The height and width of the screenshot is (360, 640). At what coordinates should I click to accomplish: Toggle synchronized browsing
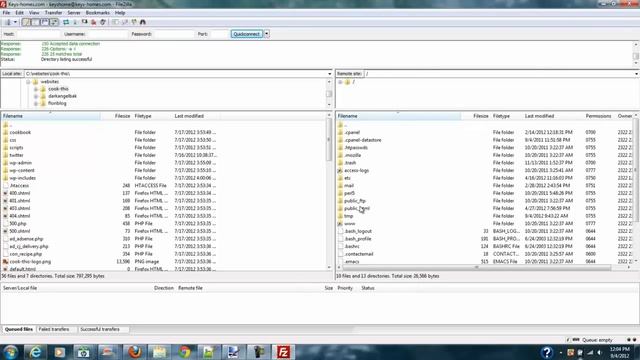(134, 22)
